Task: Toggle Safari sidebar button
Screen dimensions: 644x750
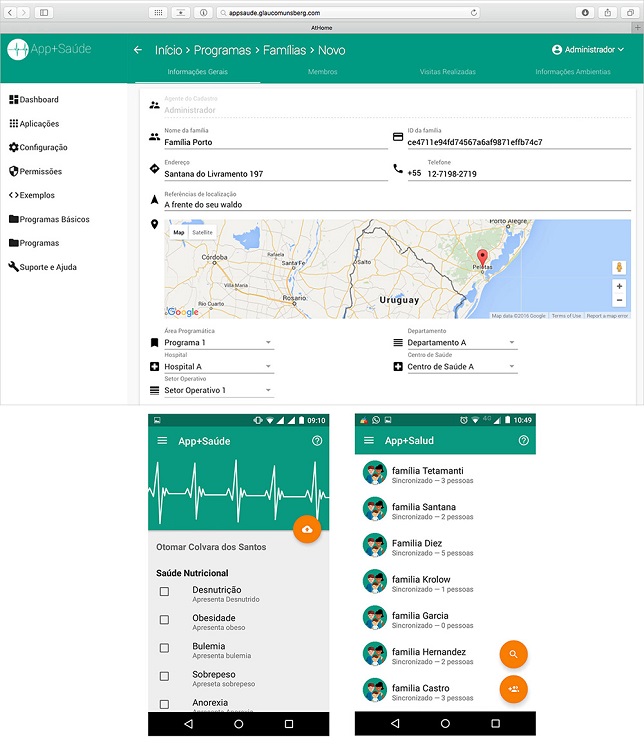Action: pyautogui.click(x=44, y=12)
